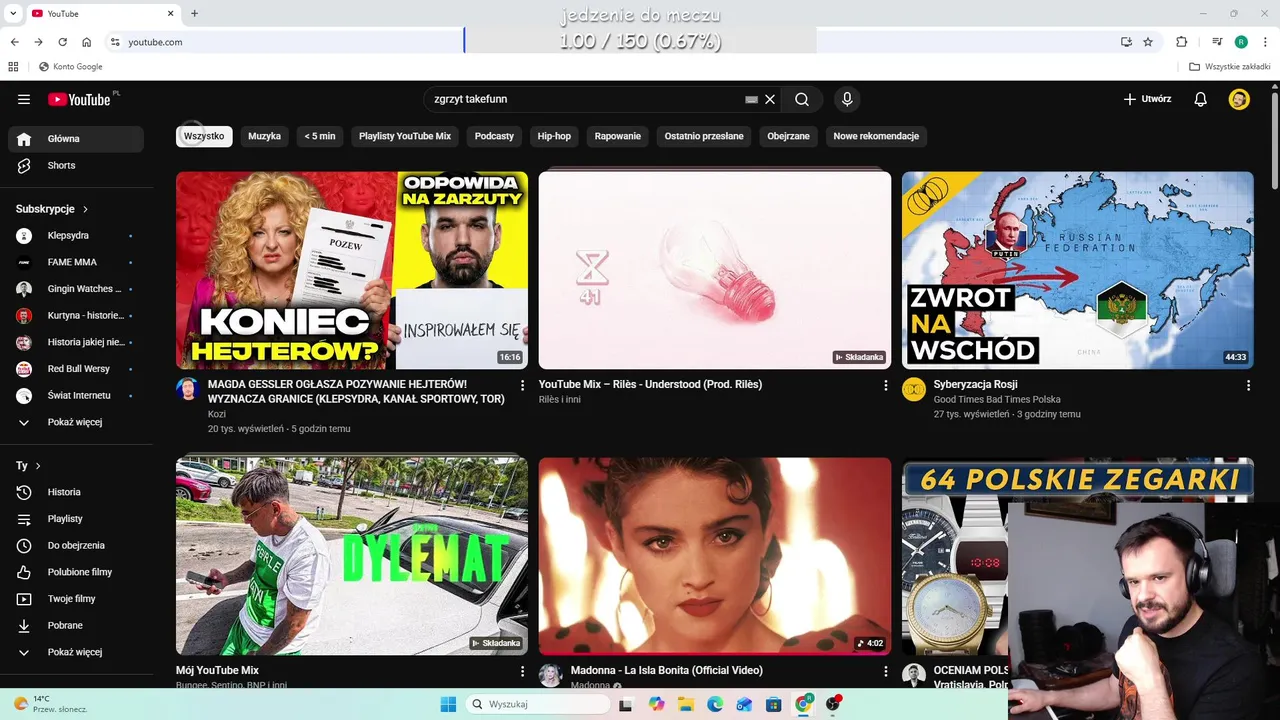Expand the Ty section chevron
Image resolution: width=1280 pixels, height=720 pixels.
pyautogui.click(x=38, y=466)
